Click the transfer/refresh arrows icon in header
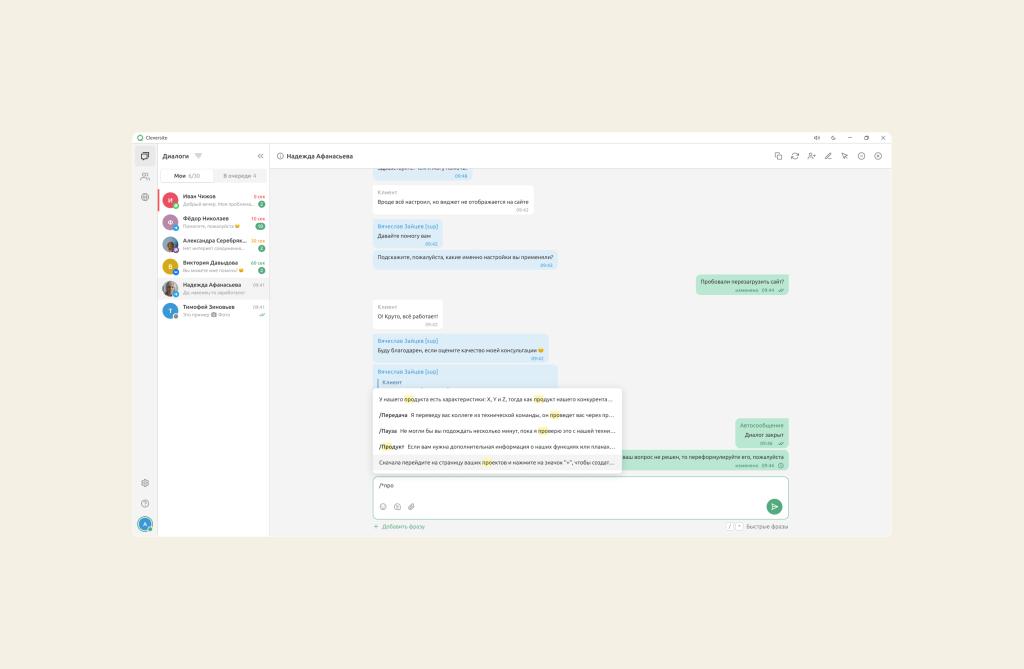Image resolution: width=1024 pixels, height=669 pixels. (x=795, y=156)
